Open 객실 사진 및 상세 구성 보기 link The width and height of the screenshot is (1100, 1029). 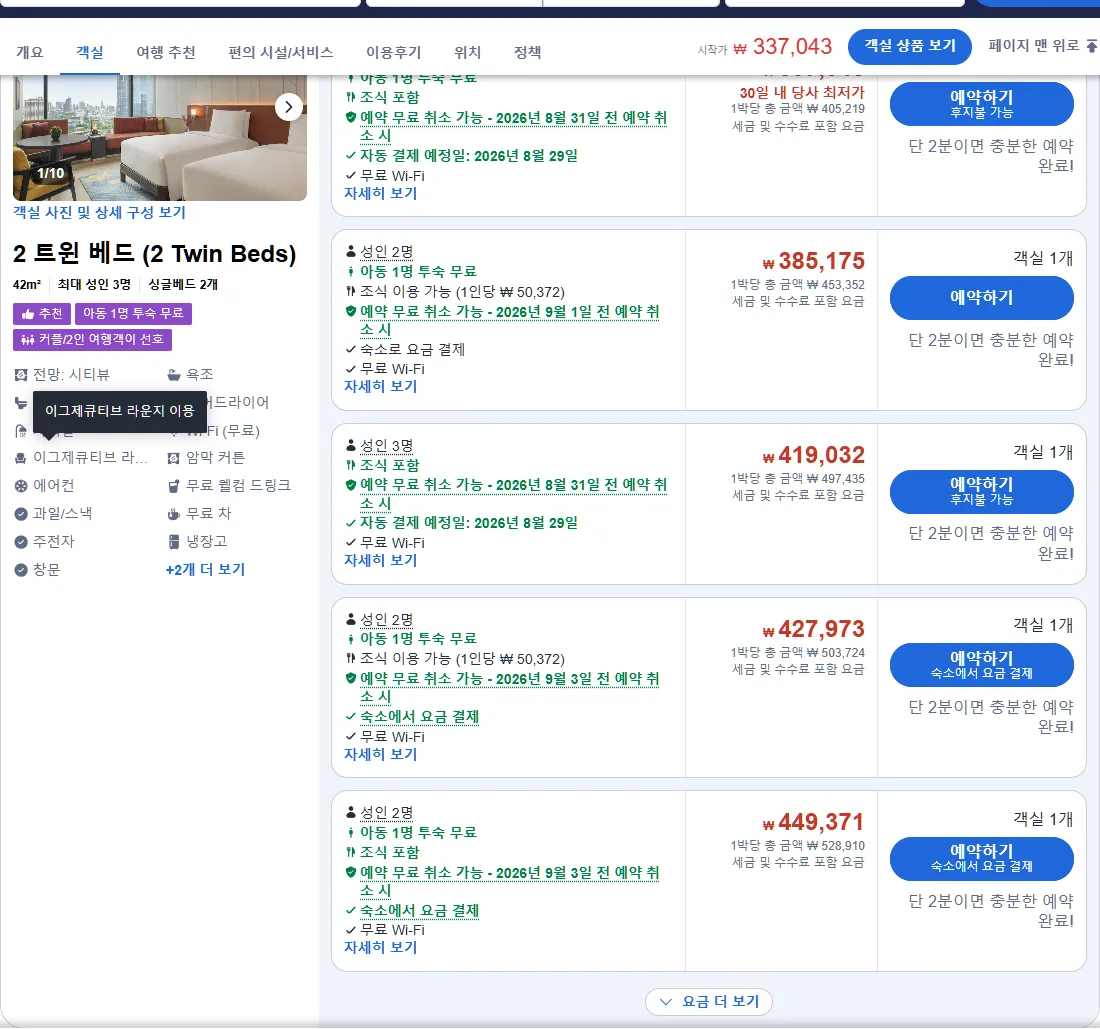(x=99, y=213)
